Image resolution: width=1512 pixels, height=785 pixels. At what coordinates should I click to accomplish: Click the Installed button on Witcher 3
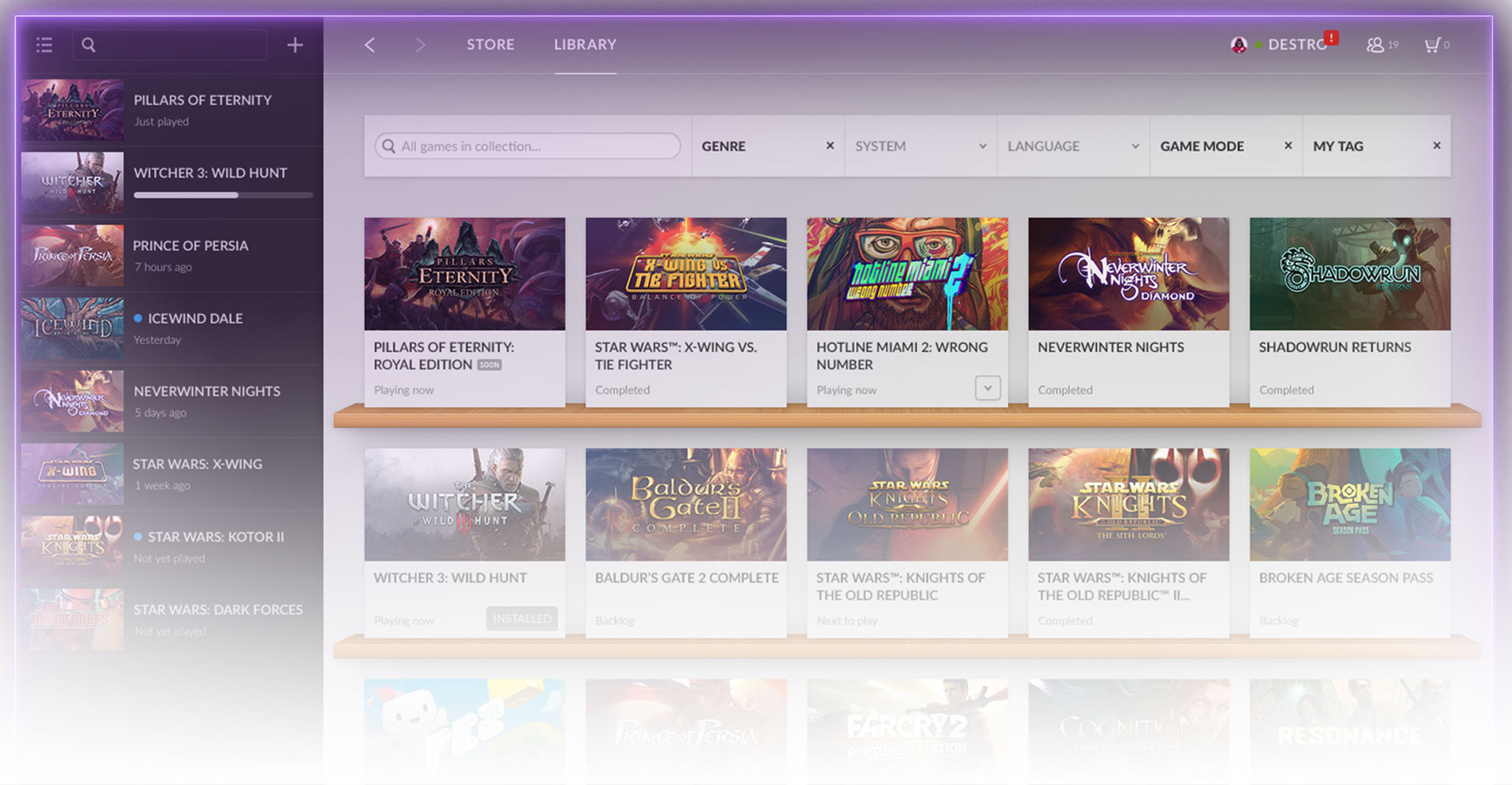point(522,619)
